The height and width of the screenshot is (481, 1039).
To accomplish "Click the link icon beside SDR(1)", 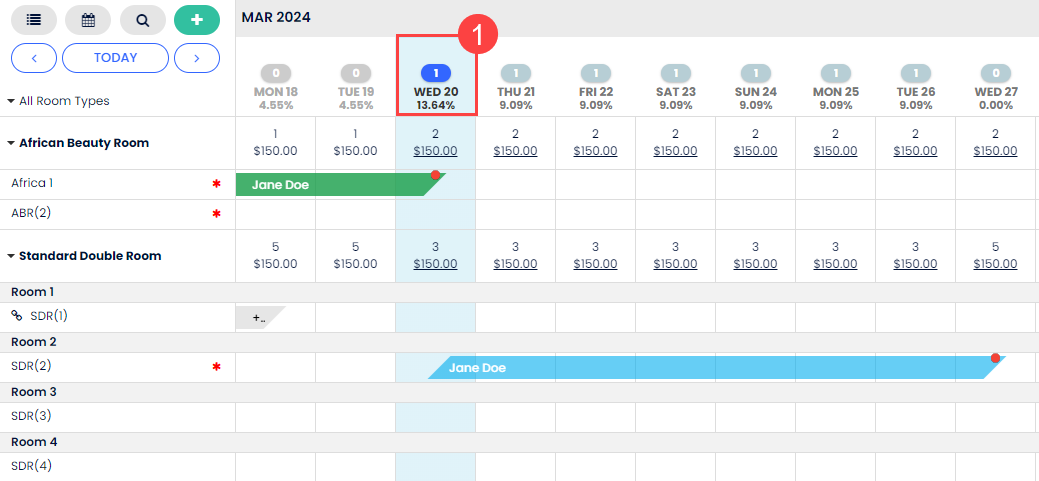I will tap(16, 316).
